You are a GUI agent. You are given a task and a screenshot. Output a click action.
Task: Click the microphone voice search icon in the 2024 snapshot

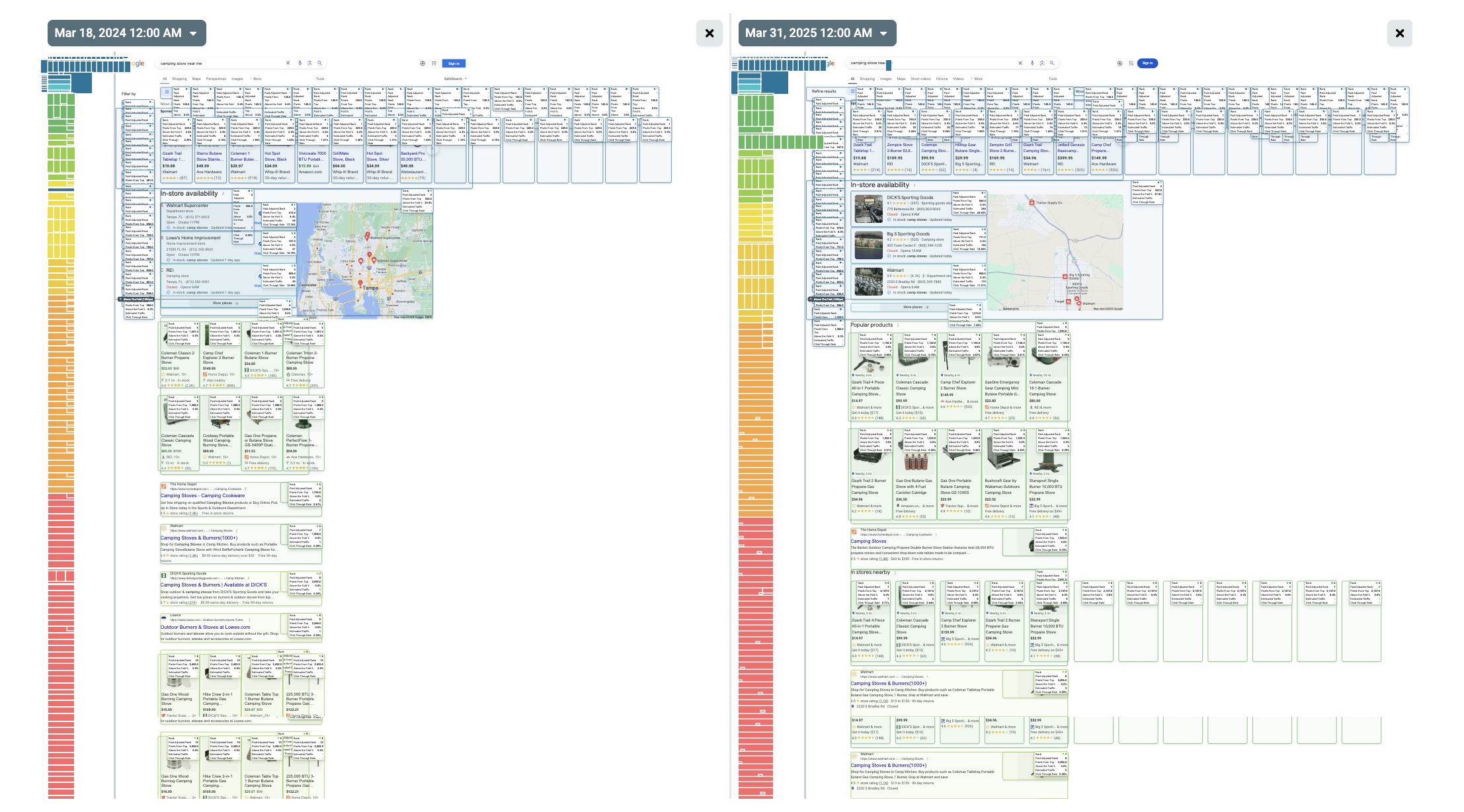click(300, 63)
